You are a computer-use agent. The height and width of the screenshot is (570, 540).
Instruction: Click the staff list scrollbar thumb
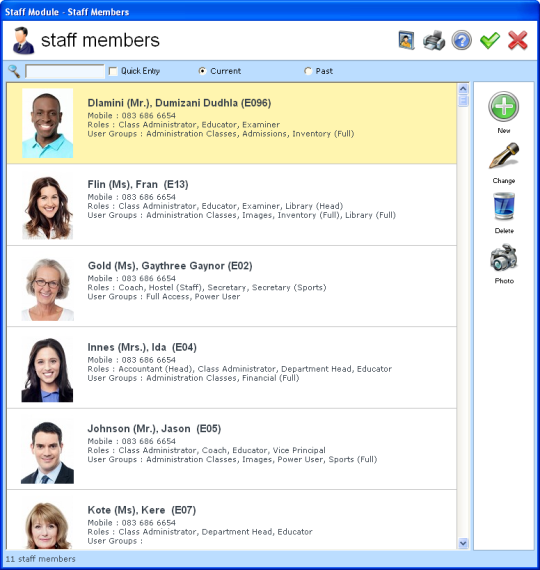click(x=463, y=101)
